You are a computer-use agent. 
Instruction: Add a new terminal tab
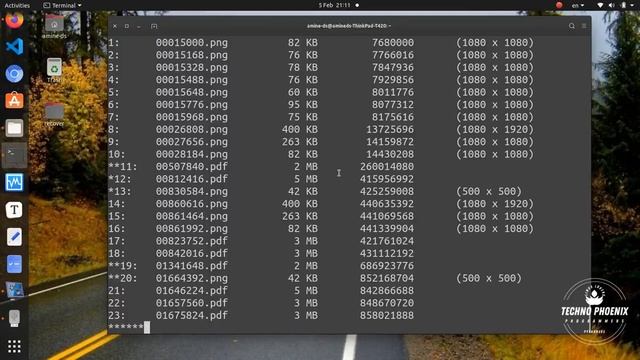tap(154, 26)
